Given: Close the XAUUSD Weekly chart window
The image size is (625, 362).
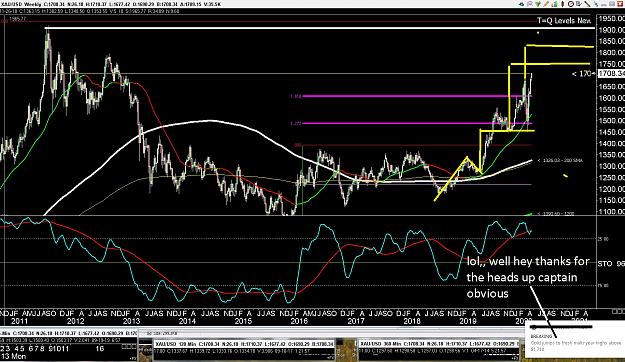Looking at the screenshot, I should [x=620, y=4].
